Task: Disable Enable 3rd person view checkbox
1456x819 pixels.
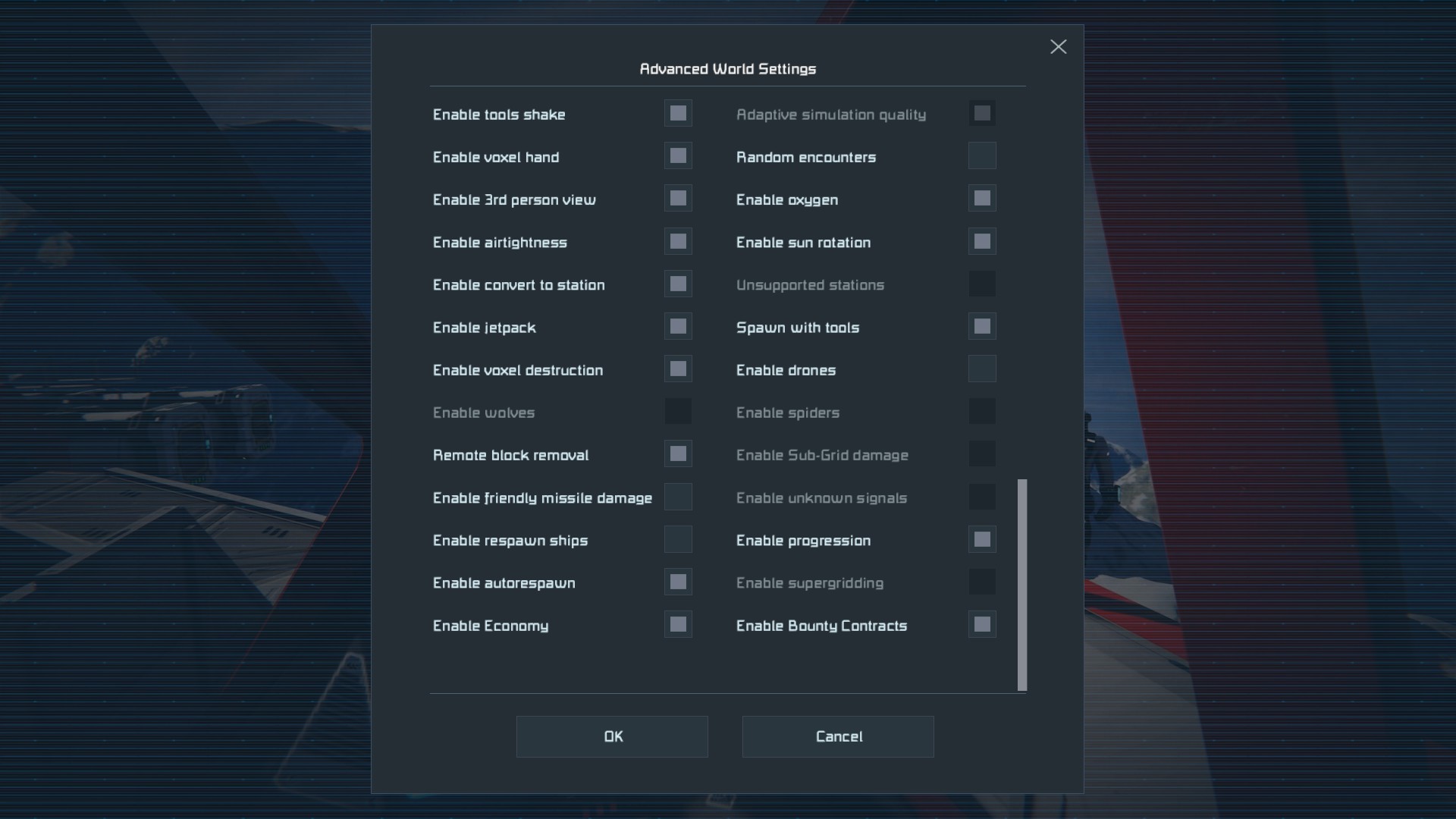Action: (x=678, y=199)
